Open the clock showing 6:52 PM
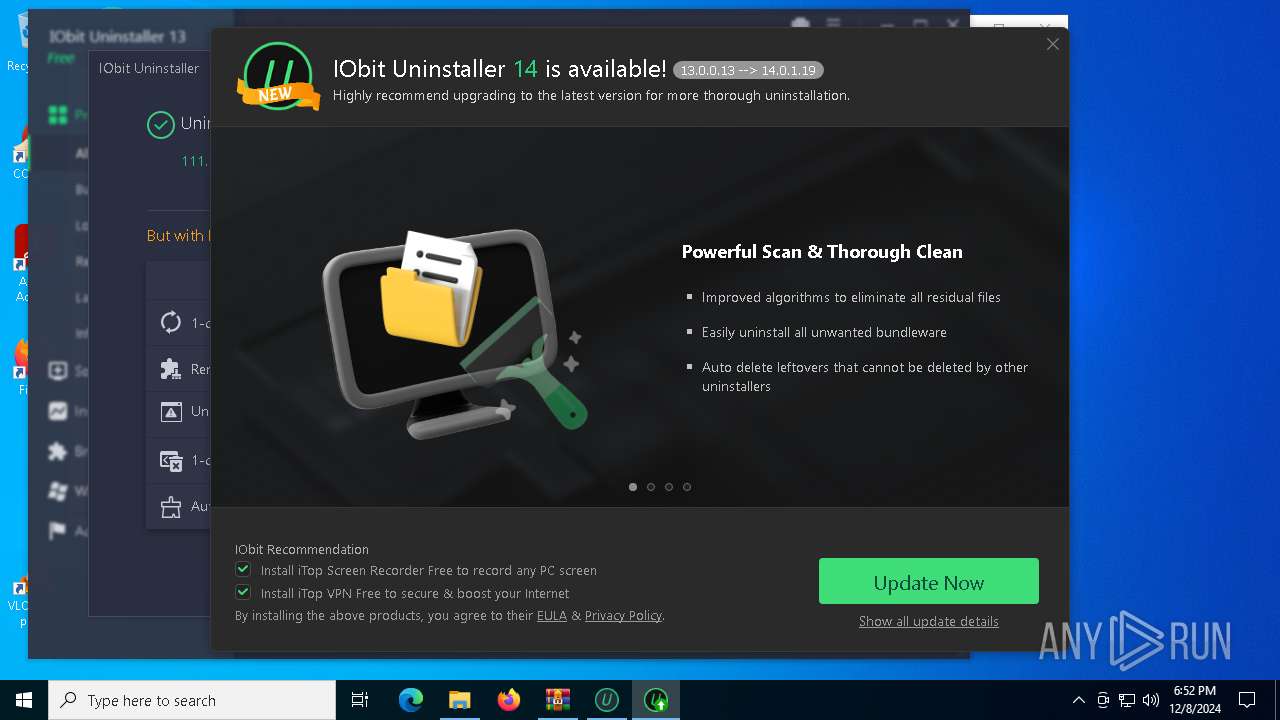The height and width of the screenshot is (720, 1280). point(1194,700)
